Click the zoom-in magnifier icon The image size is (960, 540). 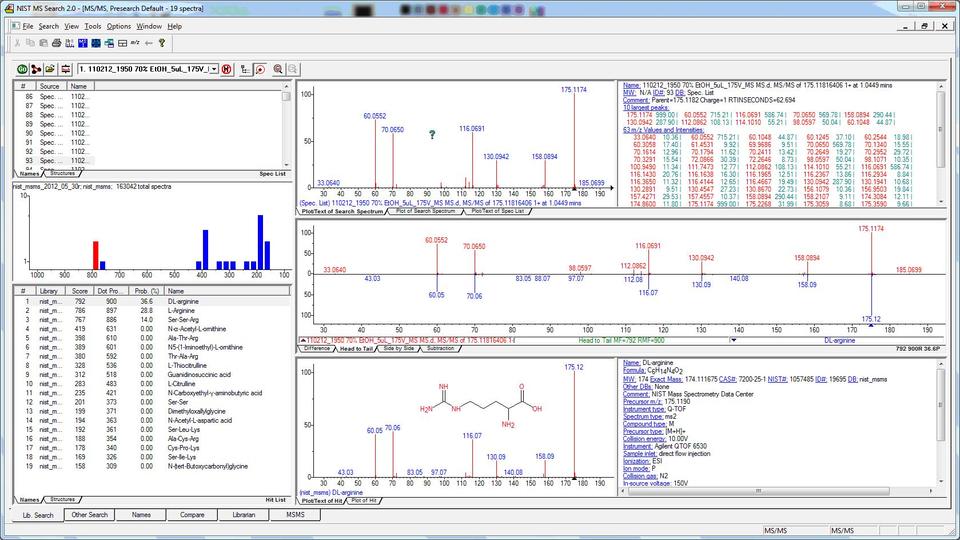point(278,69)
